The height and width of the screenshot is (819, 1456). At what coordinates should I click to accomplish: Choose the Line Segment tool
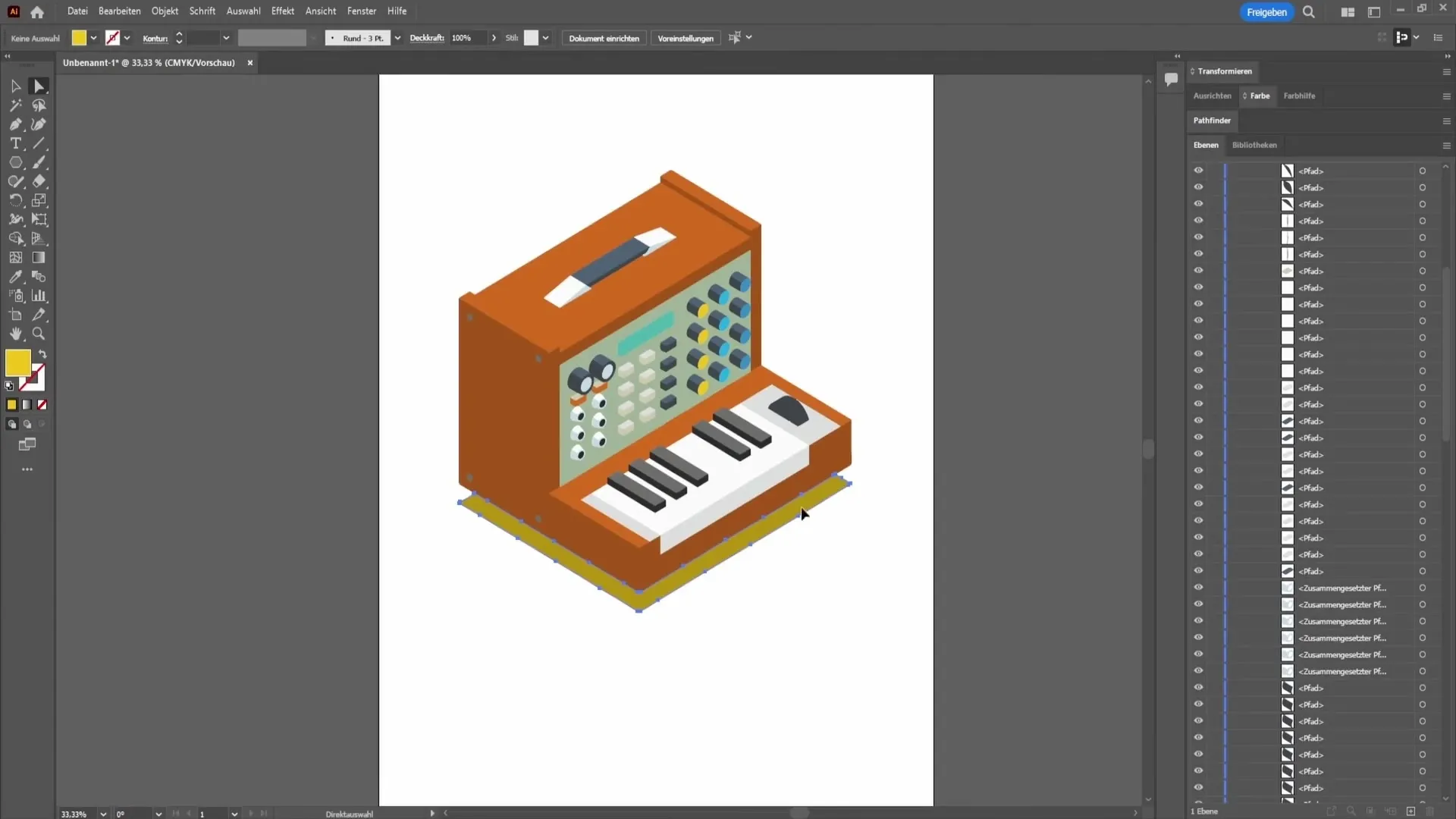[x=39, y=143]
